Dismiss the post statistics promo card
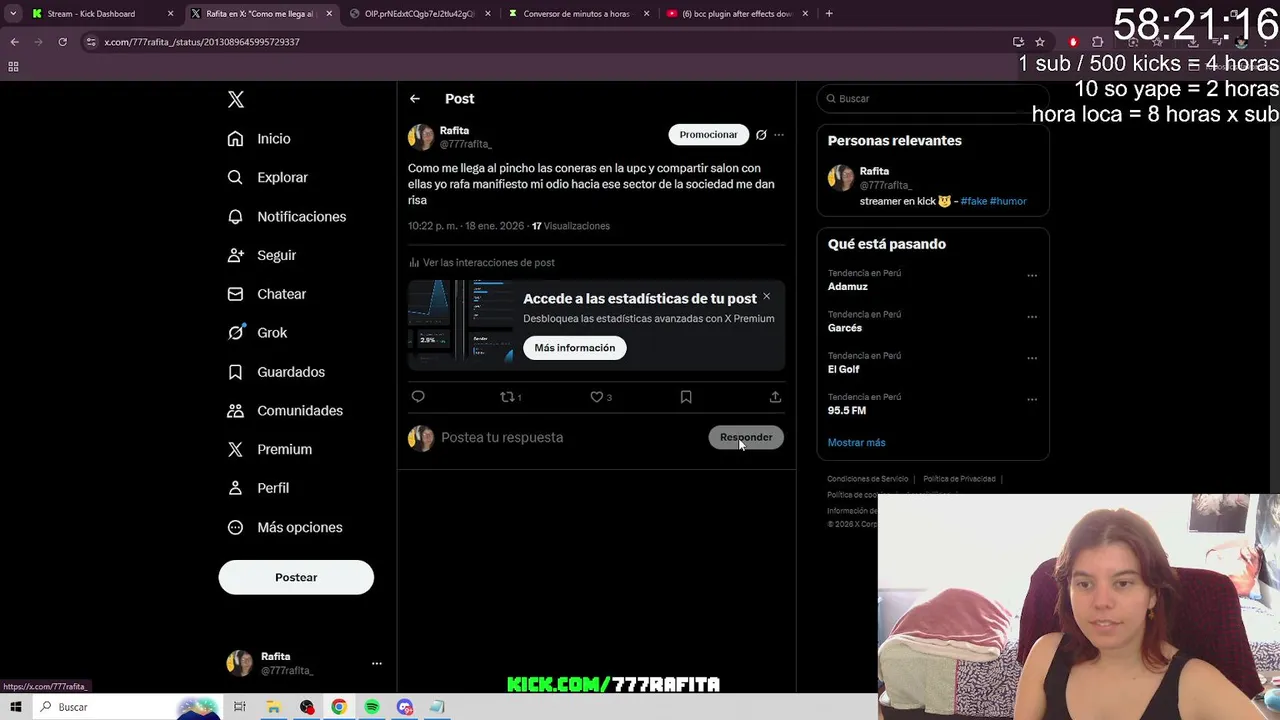This screenshot has height=720, width=1280. pos(767,296)
